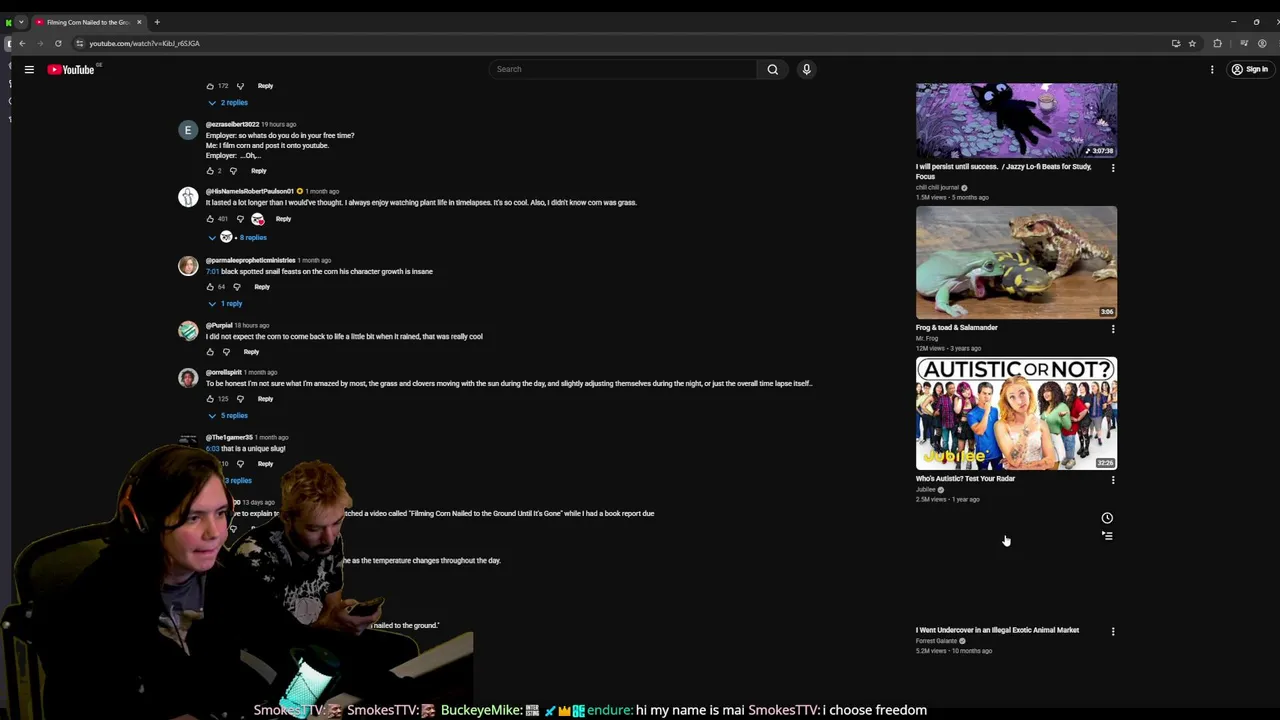The width and height of the screenshot is (1280, 720).
Task: Reply to the ezraseibert3022 comment
Action: click(x=259, y=171)
